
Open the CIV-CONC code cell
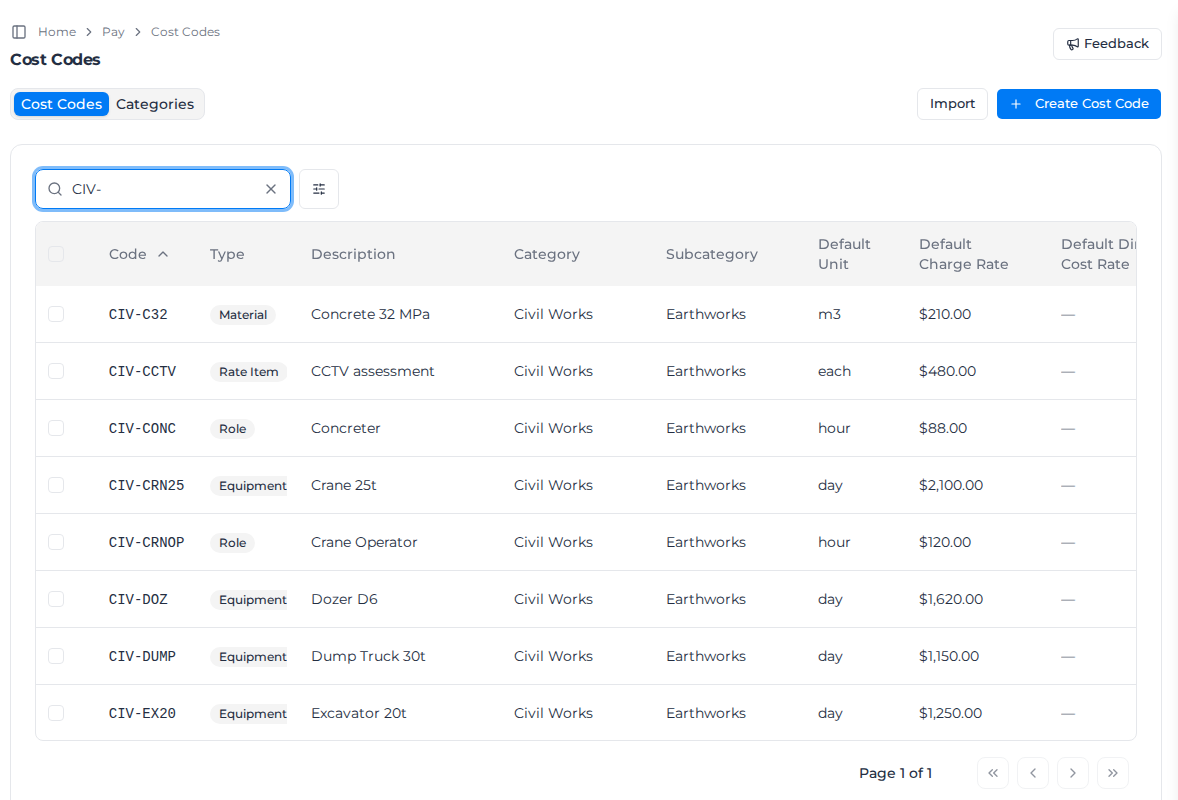[143, 428]
